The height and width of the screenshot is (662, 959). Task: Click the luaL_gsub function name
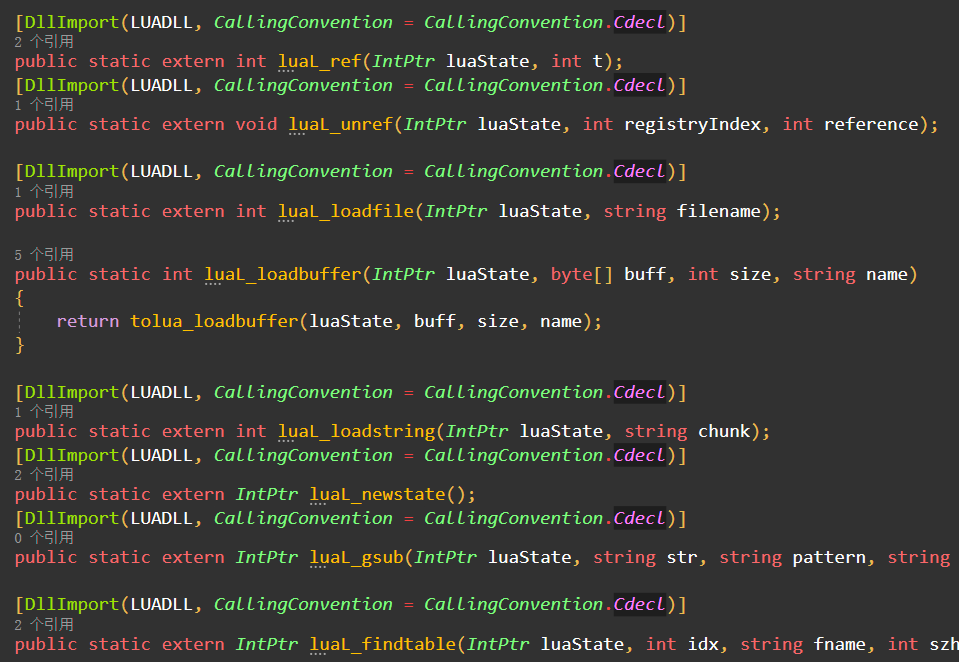tap(357, 558)
